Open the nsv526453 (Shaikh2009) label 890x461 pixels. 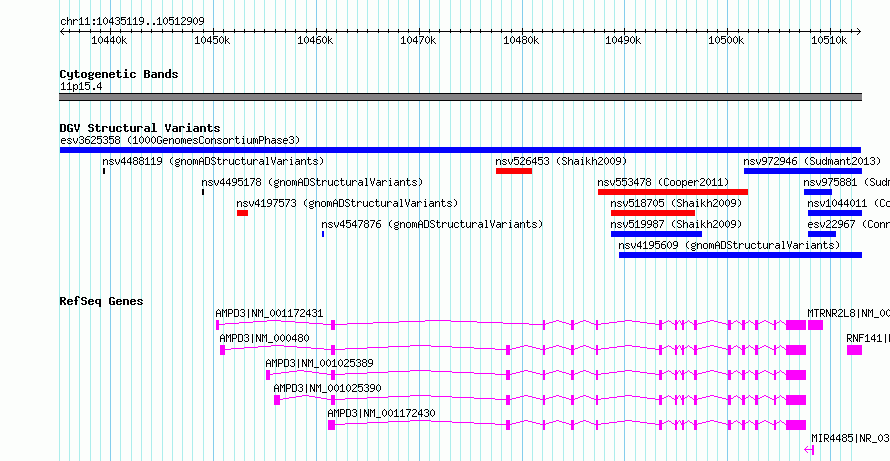[561, 161]
